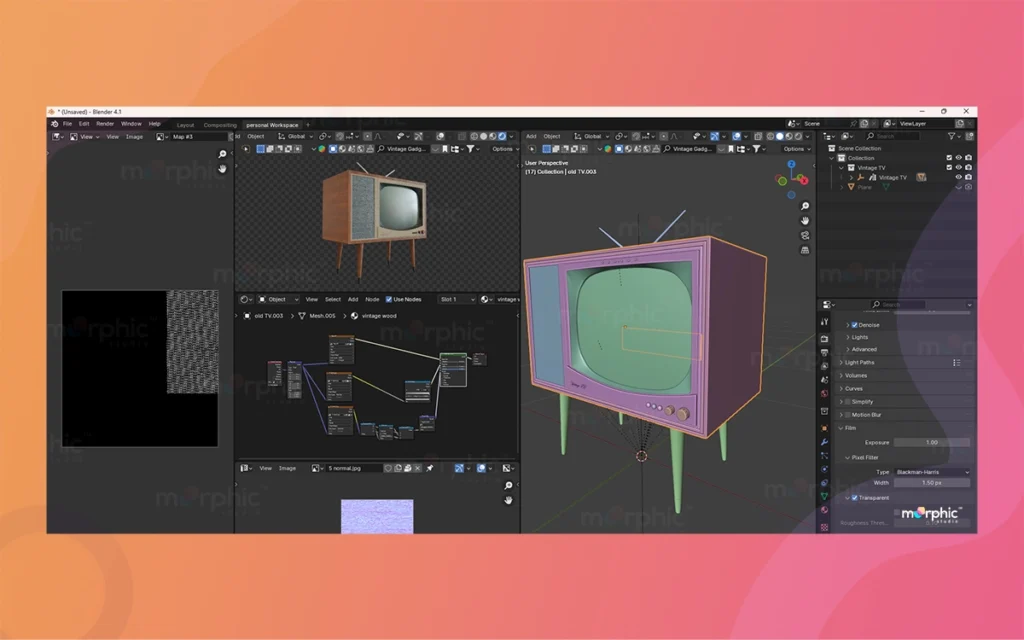This screenshot has width=1024, height=640.
Task: Click the Add menu in 3D viewport header
Action: click(x=531, y=136)
